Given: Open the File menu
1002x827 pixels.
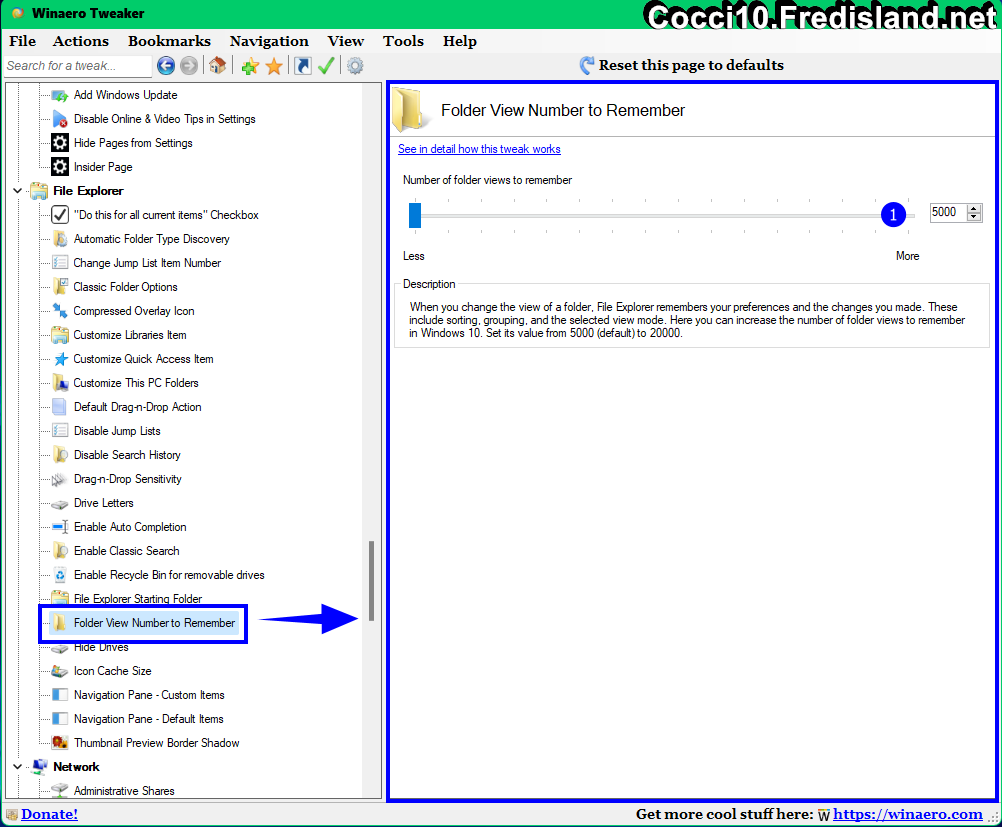Looking at the screenshot, I should tap(22, 41).
